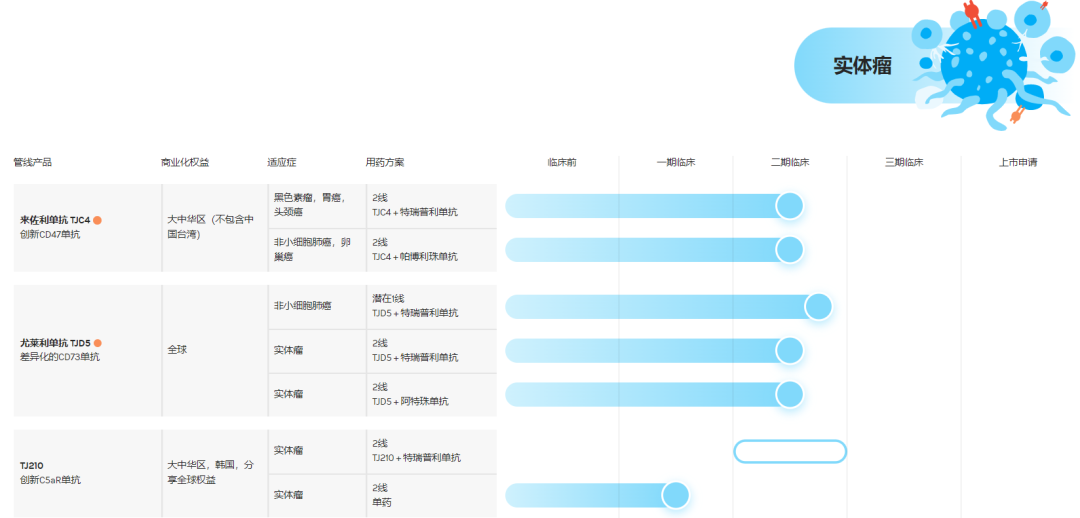Click the 潜在1线 label
Screen dimensions: 1080x518
coord(388,299)
